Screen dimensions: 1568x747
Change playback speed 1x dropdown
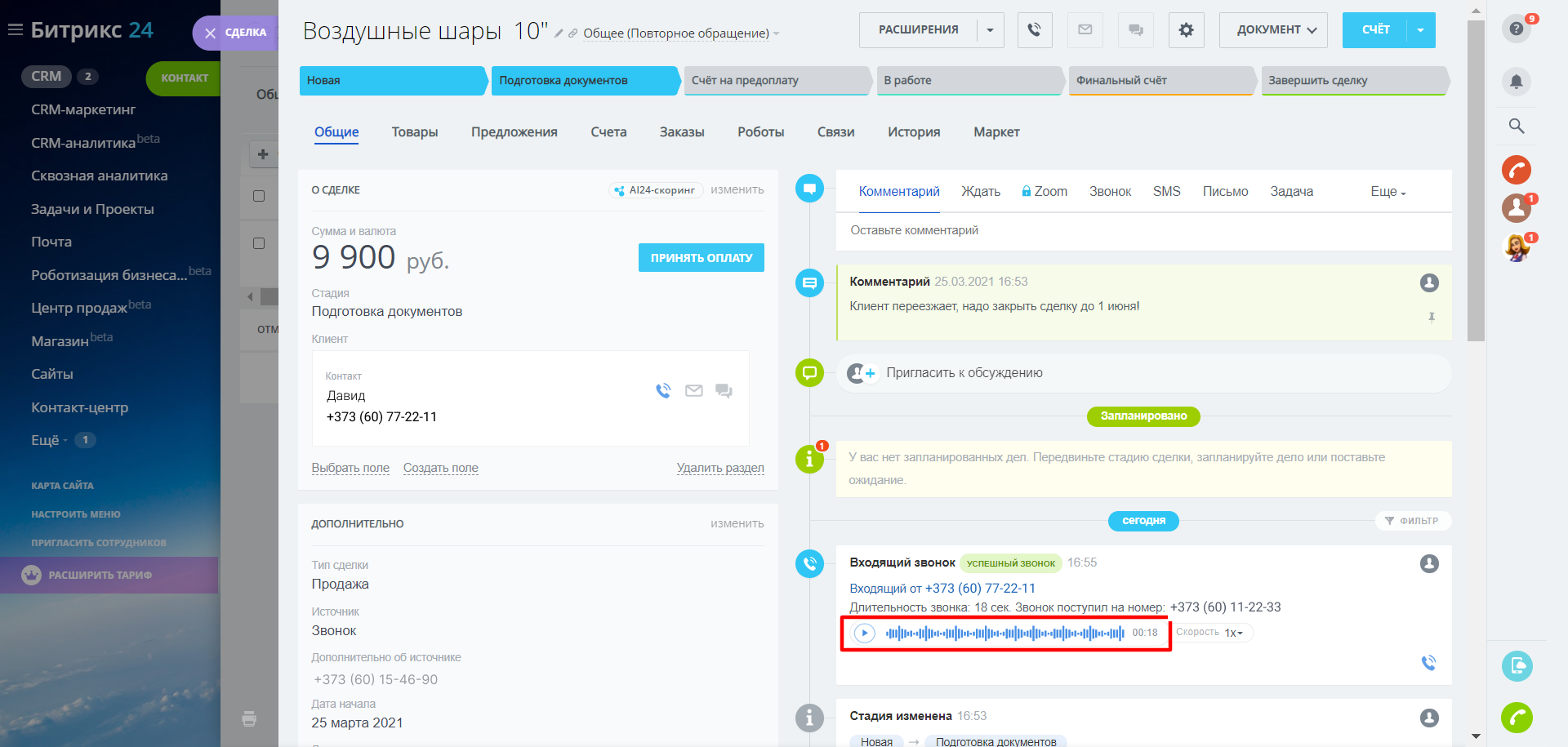[1233, 633]
